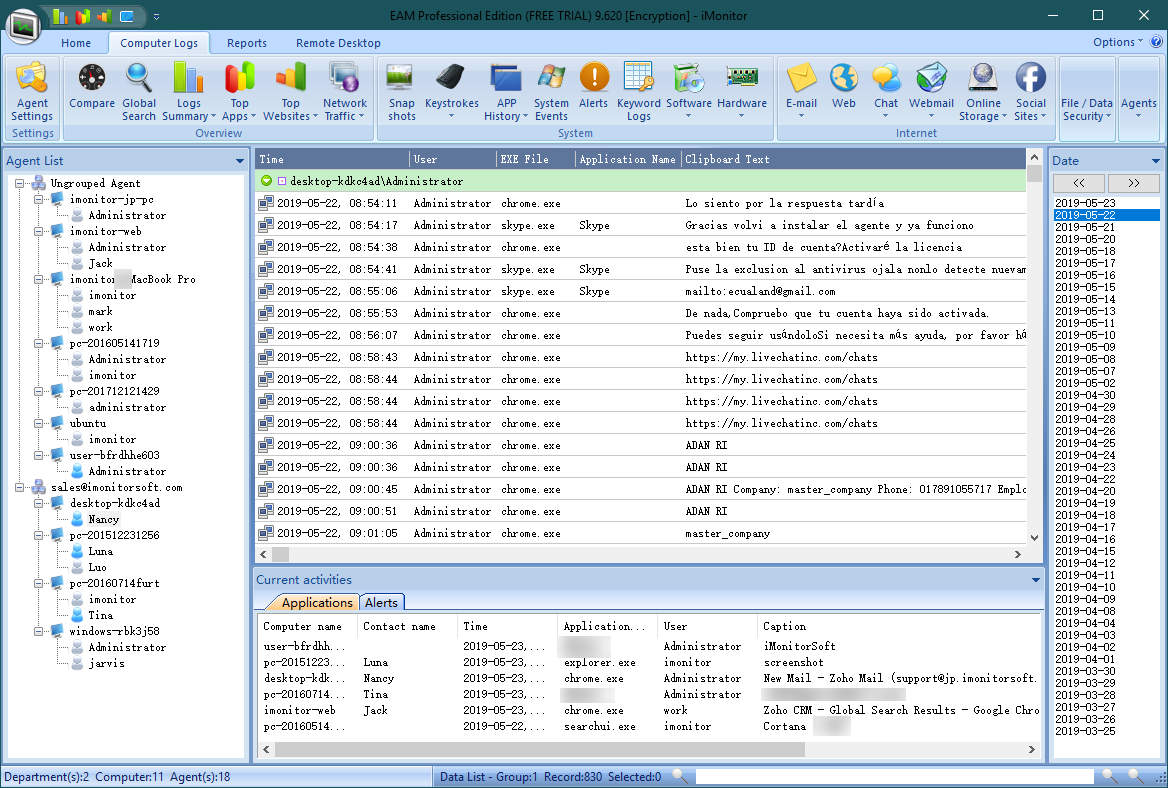Sort by the EXE File column header

coord(536,159)
